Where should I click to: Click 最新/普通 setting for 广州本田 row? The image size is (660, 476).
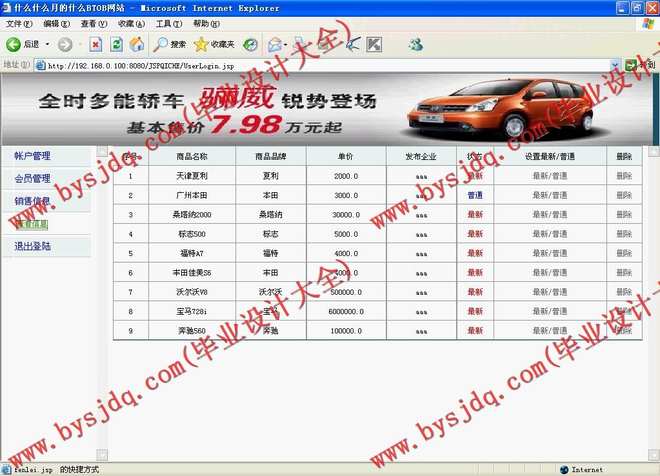coord(549,195)
